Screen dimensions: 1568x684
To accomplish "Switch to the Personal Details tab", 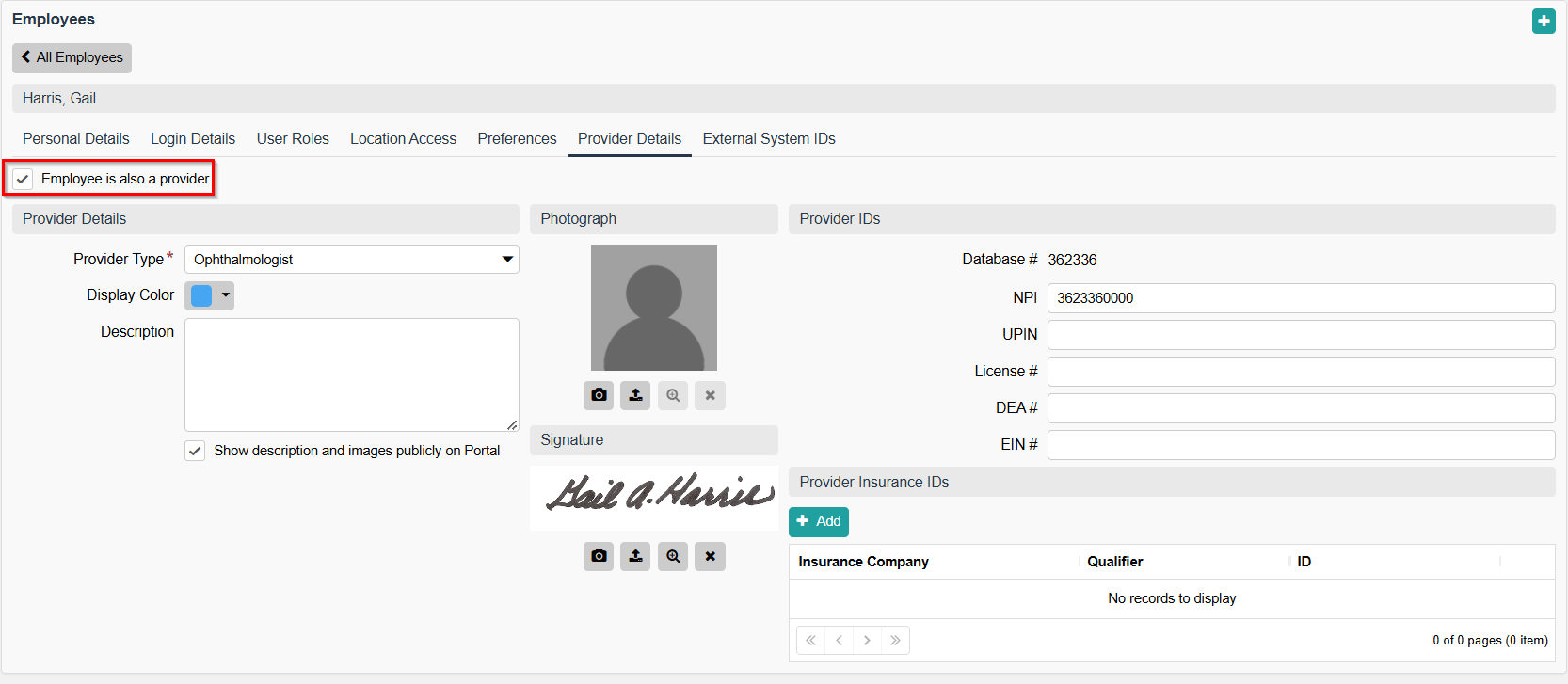I will (x=76, y=138).
